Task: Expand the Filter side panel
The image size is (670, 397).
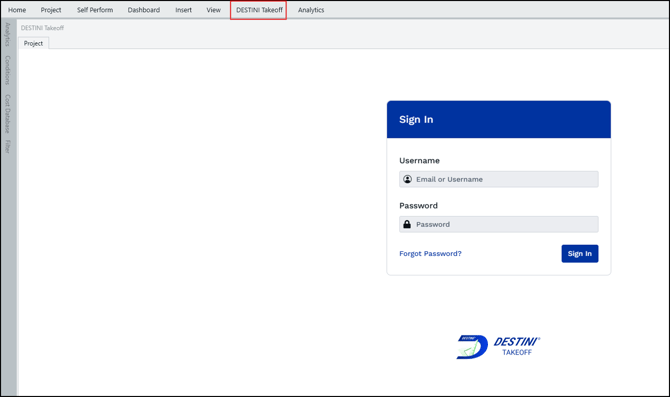Action: click(x=7, y=146)
